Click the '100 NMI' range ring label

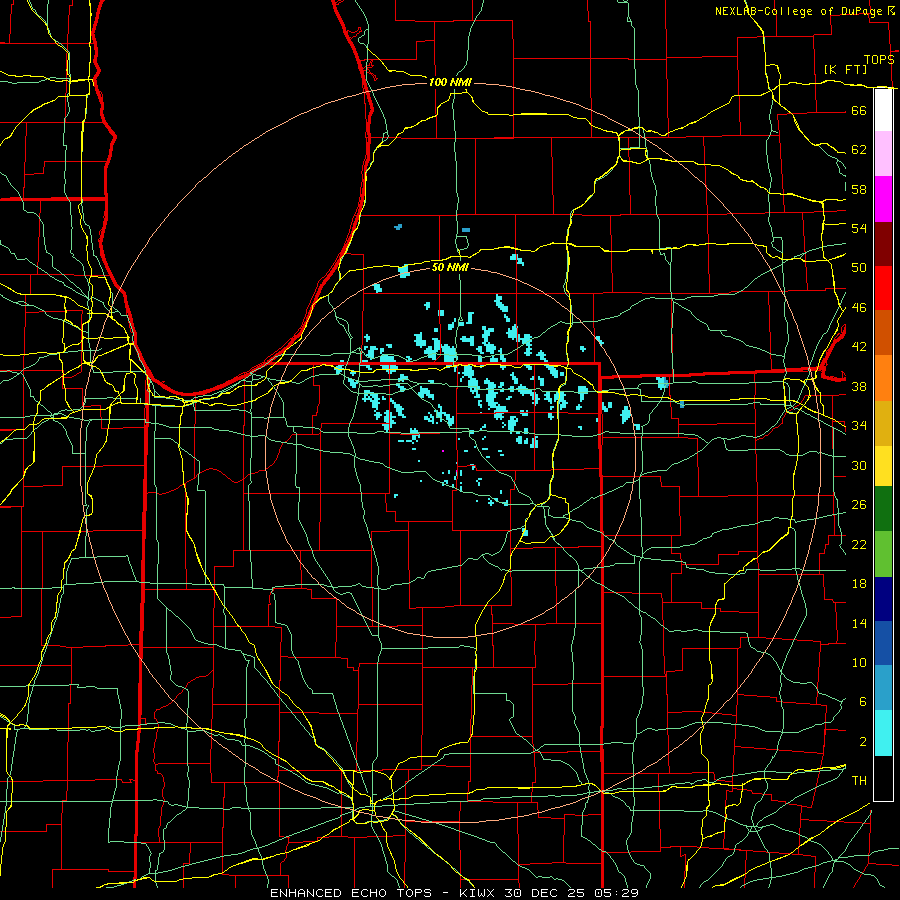[x=450, y=82]
